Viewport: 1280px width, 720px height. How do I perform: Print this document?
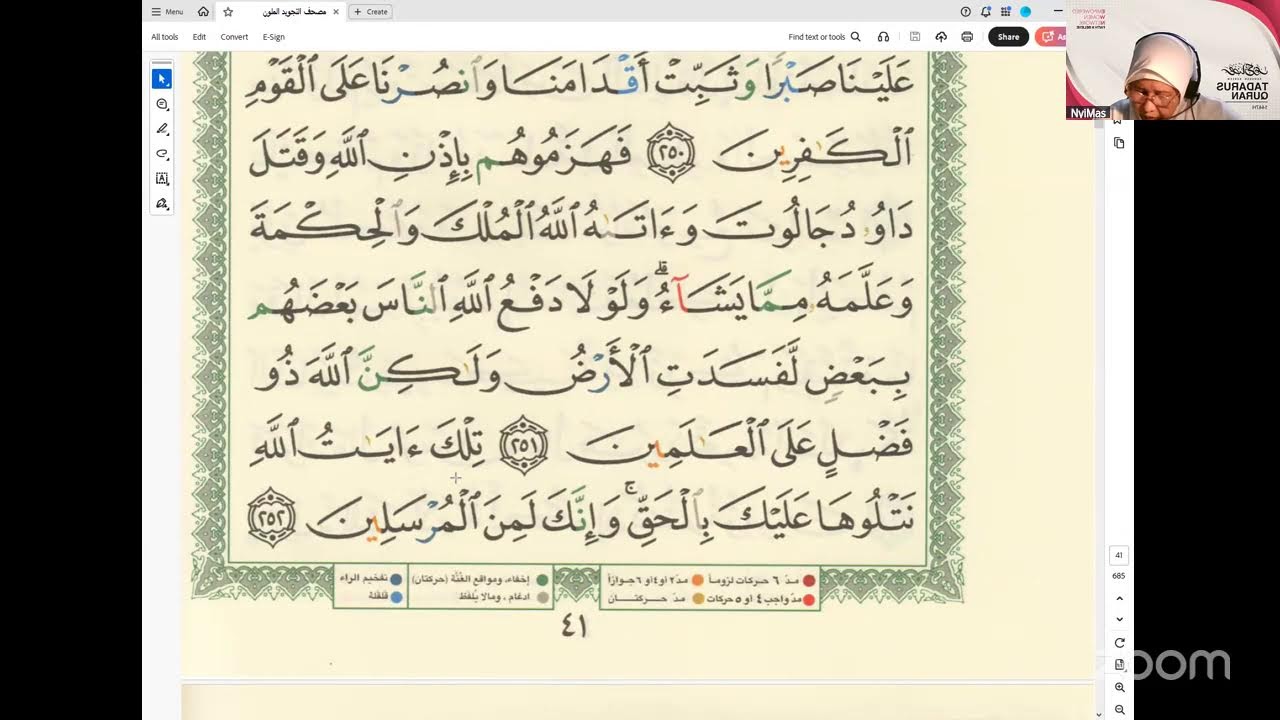(967, 37)
